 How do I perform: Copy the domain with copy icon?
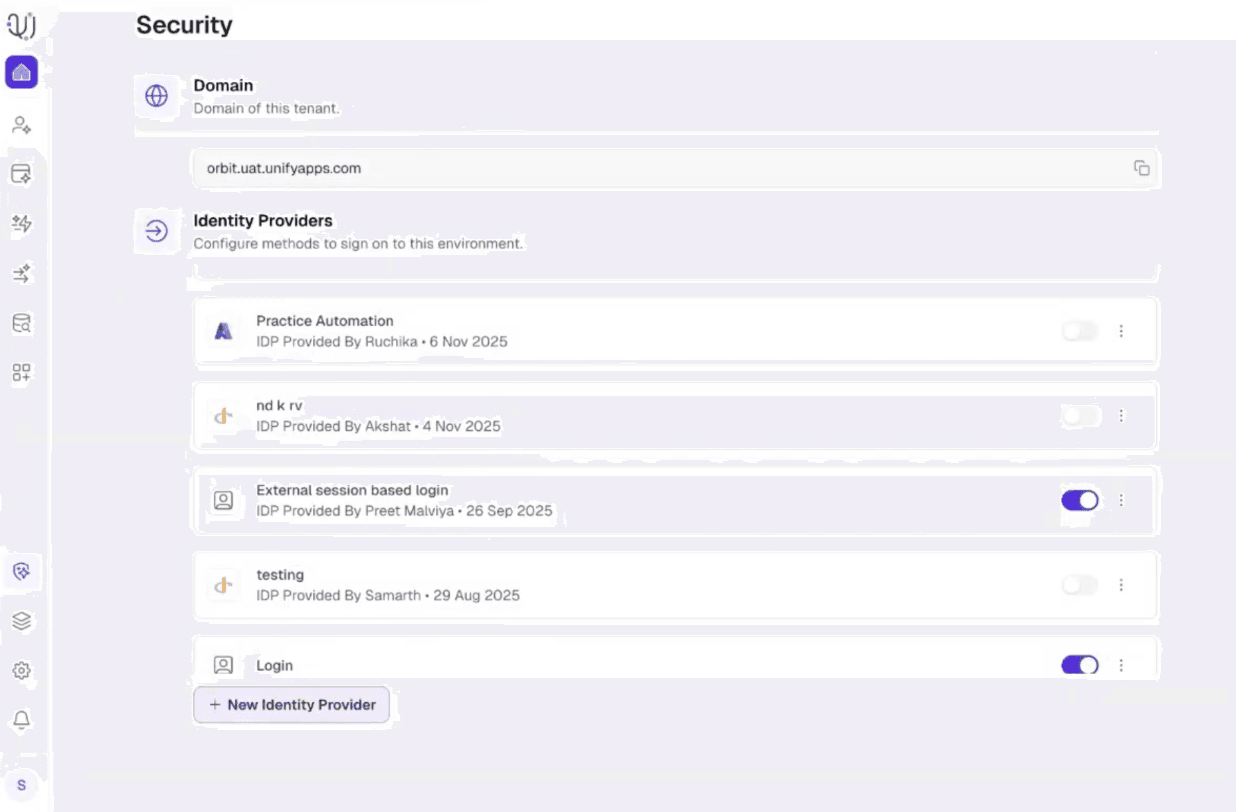pos(1141,168)
